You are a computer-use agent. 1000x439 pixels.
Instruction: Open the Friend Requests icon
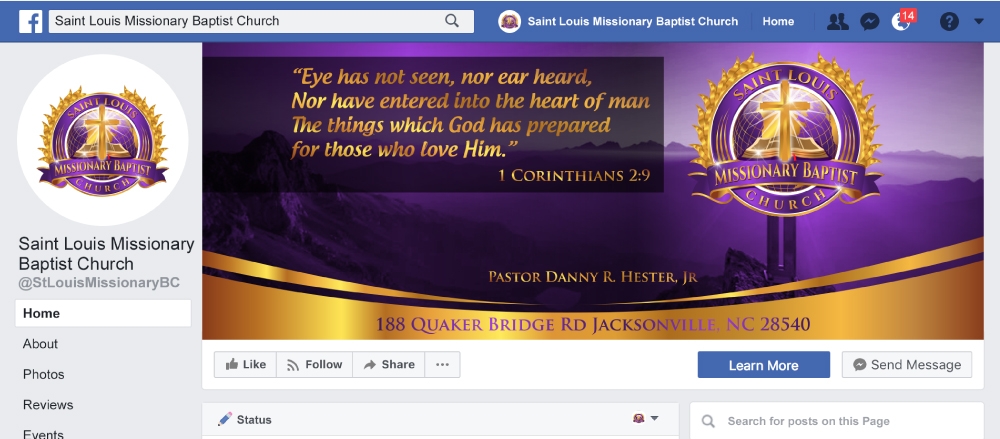click(837, 21)
